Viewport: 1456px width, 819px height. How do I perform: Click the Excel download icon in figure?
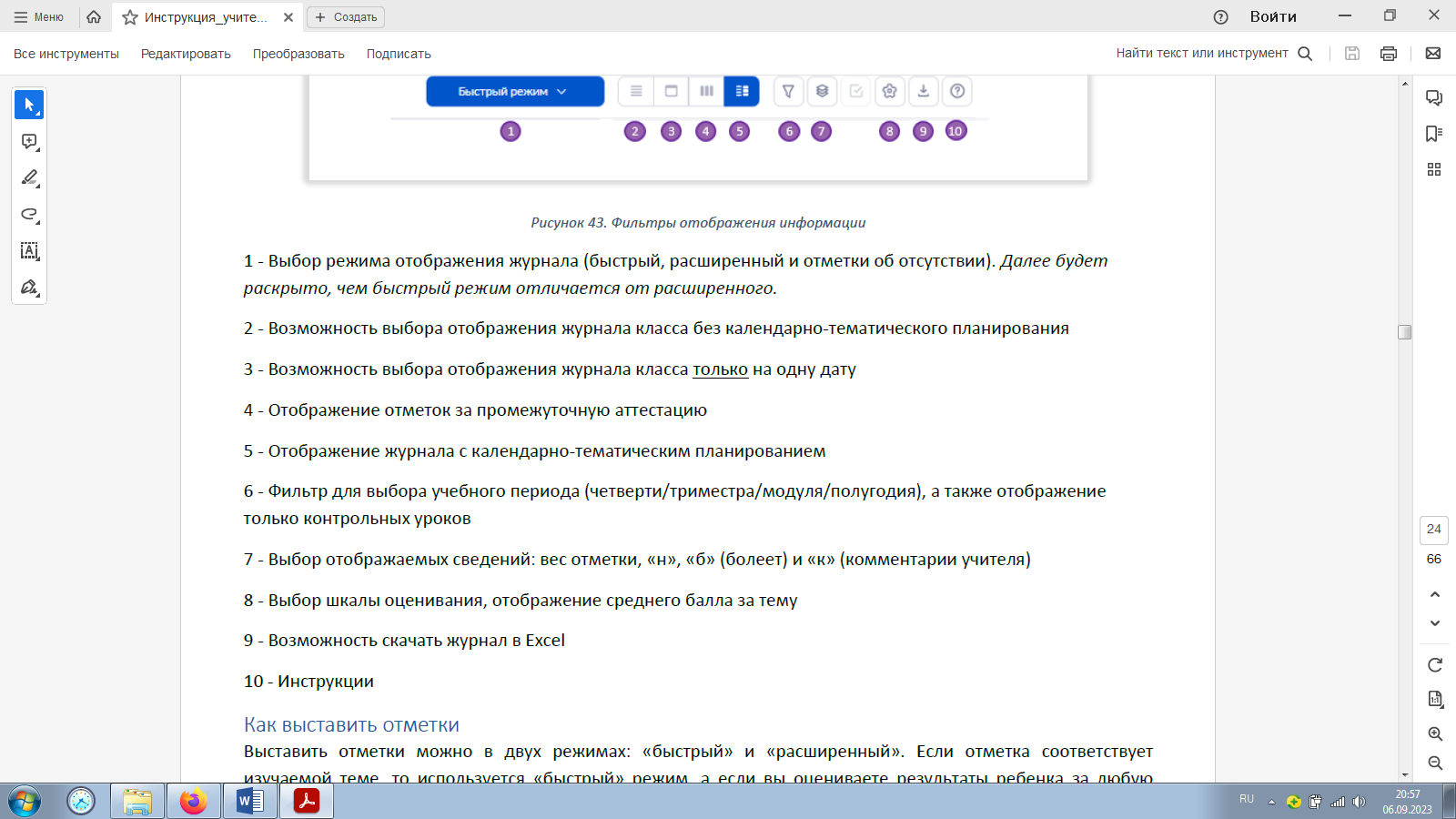pos(923,91)
